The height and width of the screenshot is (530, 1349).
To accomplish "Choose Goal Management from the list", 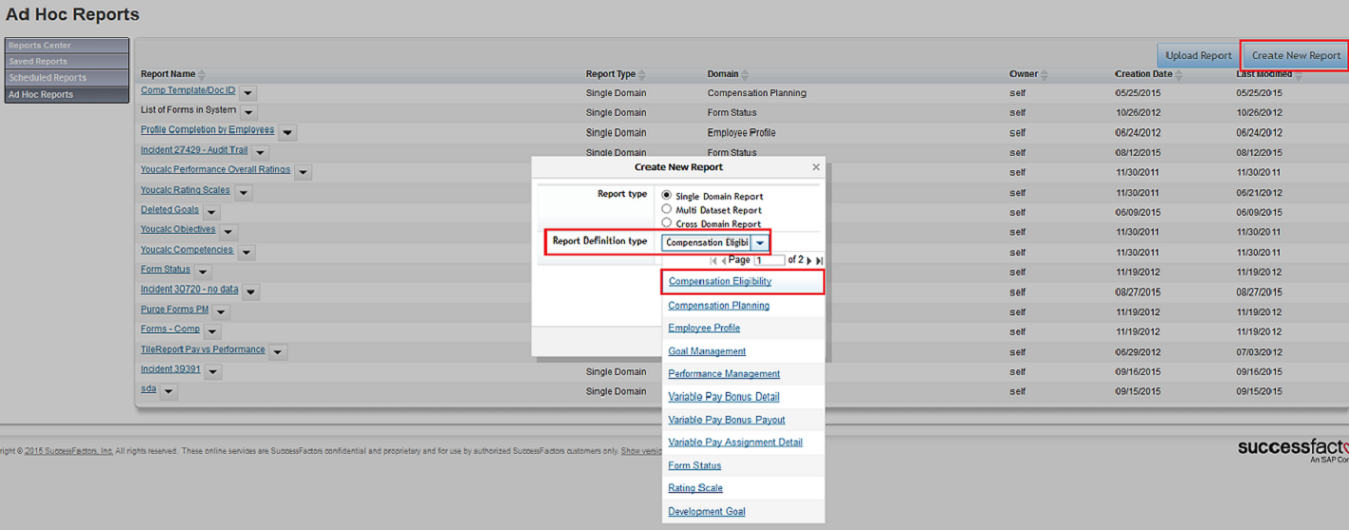I will click(x=707, y=351).
